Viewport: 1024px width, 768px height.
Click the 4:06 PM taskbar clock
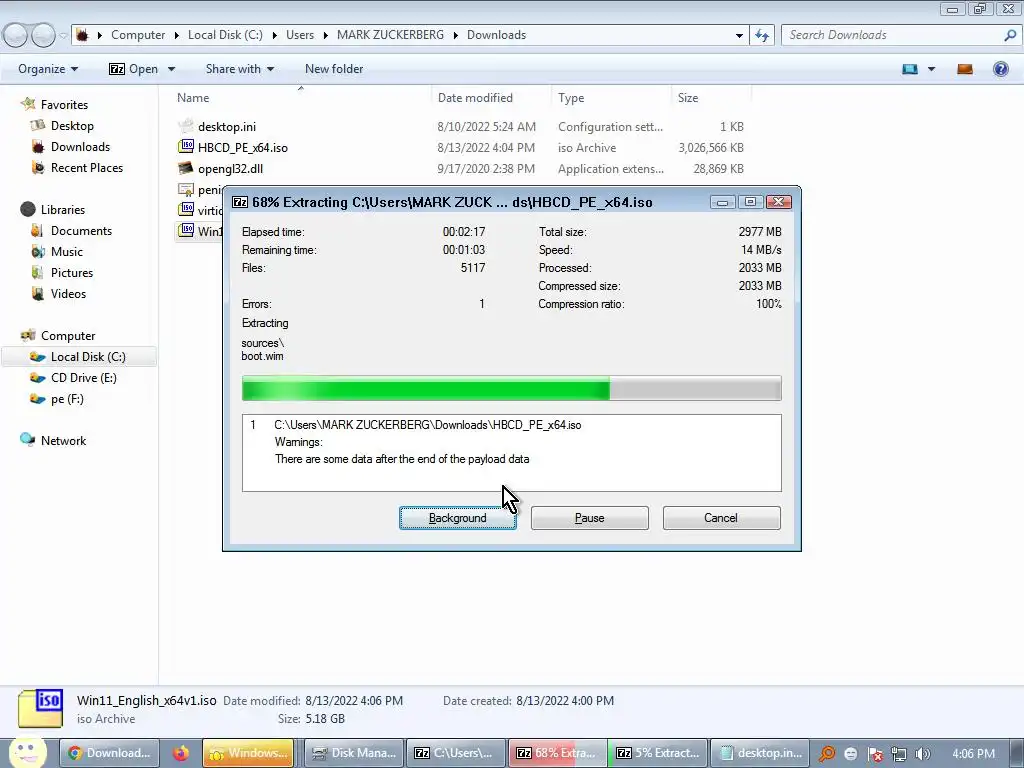coord(974,754)
